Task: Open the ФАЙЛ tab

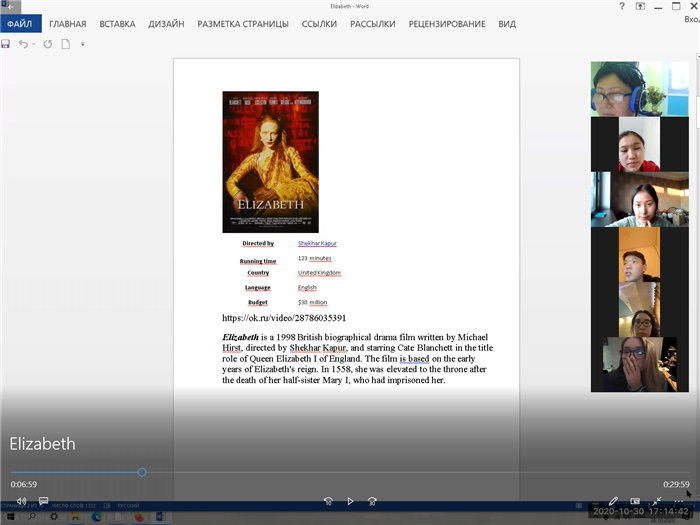Action: pyautogui.click(x=20, y=24)
